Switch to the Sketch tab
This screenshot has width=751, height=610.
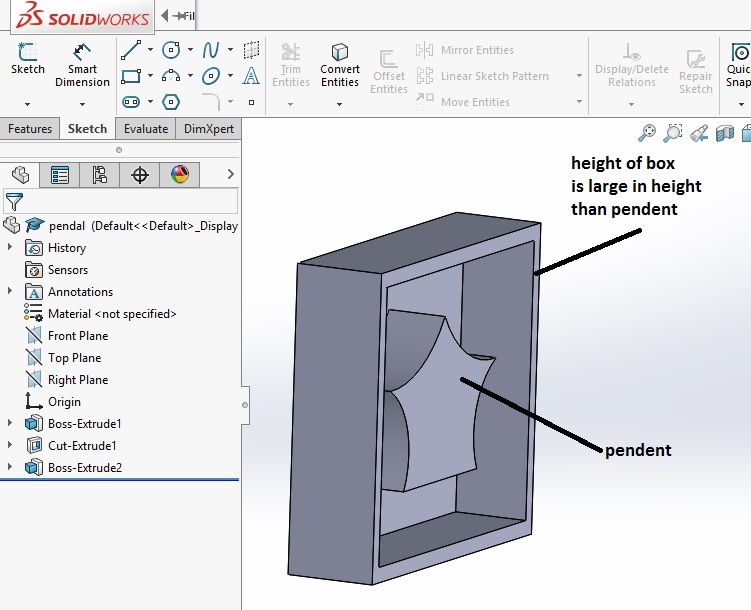[x=87, y=129]
